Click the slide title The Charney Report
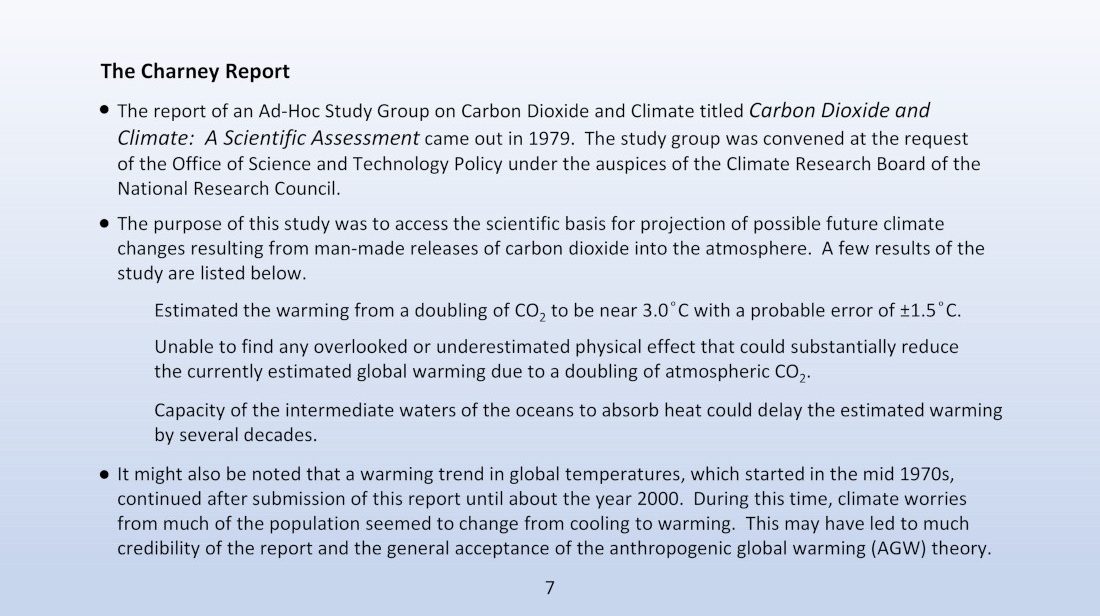1100x616 pixels. coord(195,72)
